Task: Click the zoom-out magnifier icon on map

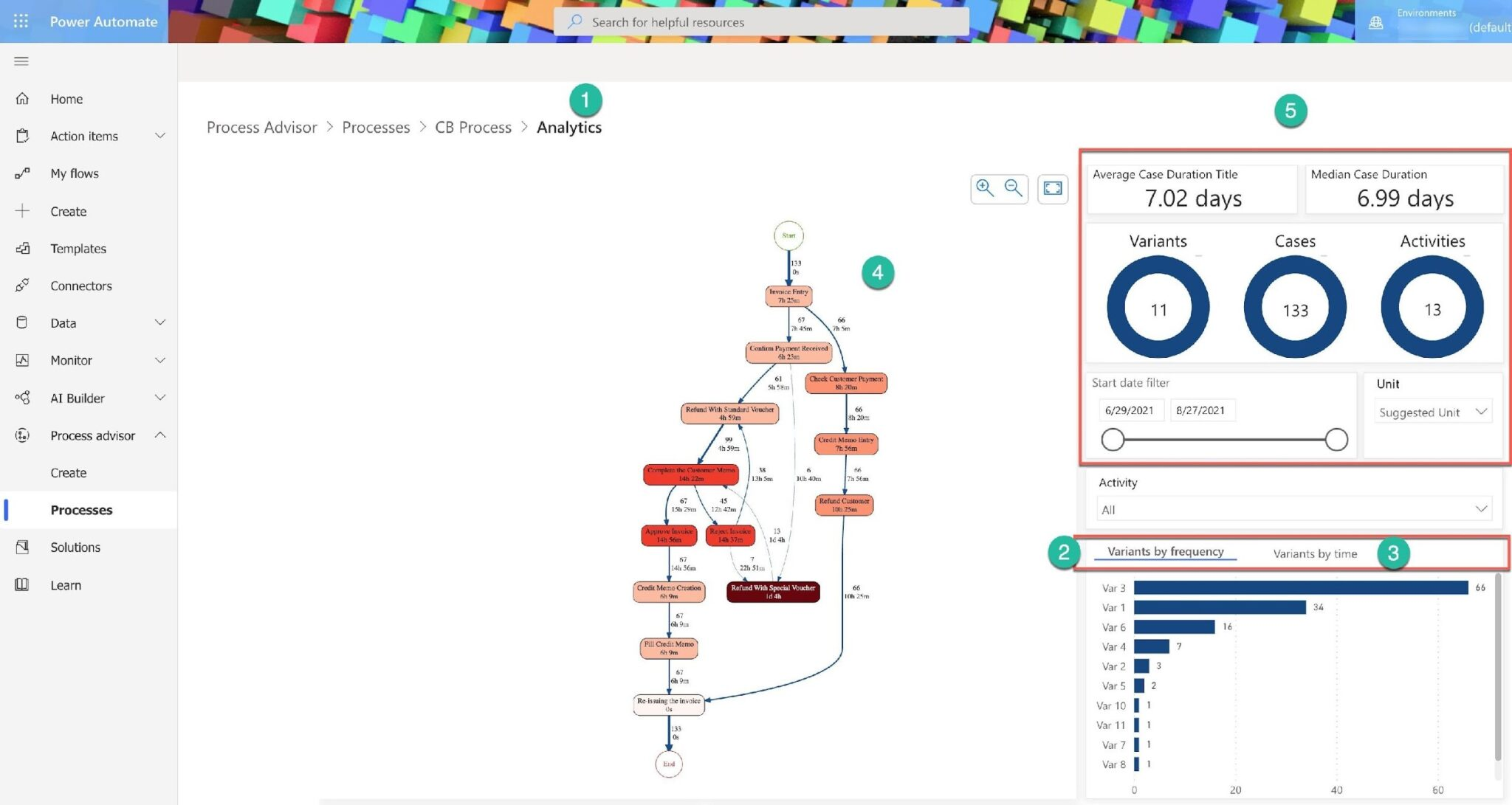Action: tap(1013, 188)
